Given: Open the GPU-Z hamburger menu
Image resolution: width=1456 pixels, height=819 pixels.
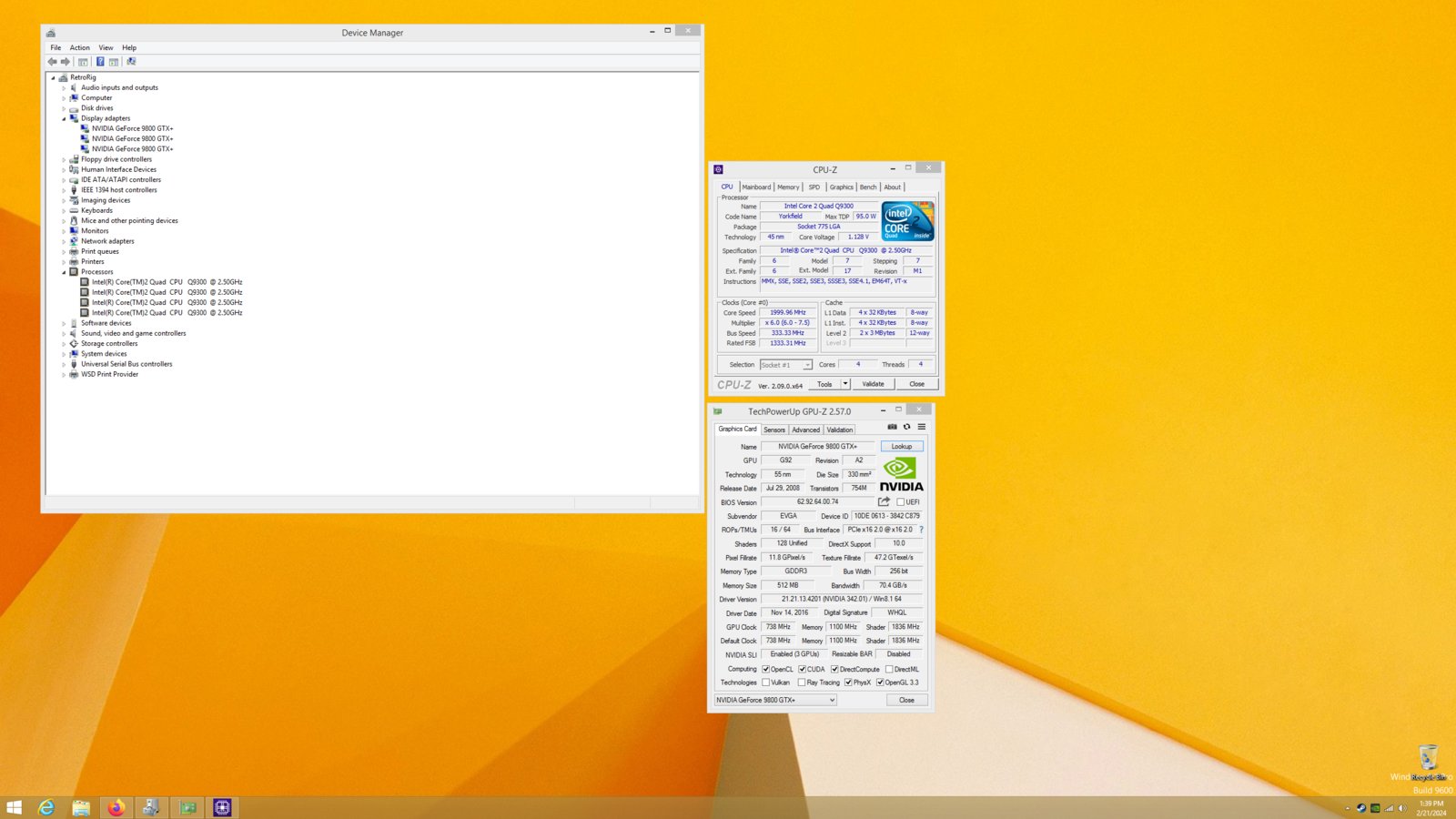Looking at the screenshot, I should [921, 427].
